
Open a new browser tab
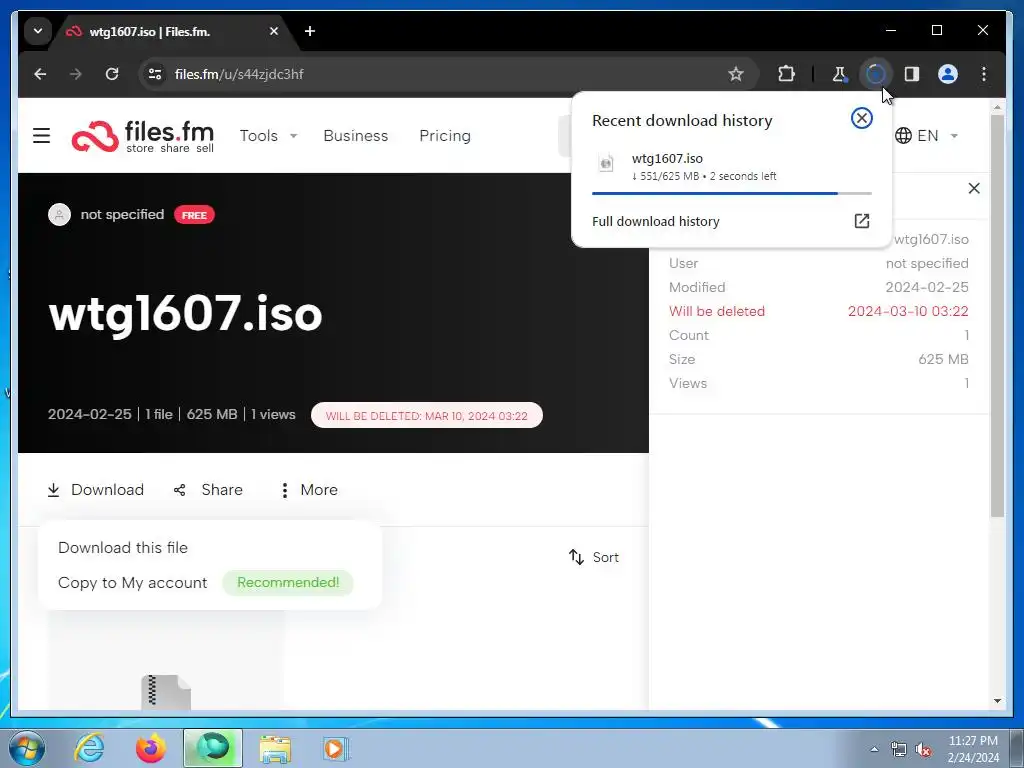point(310,31)
